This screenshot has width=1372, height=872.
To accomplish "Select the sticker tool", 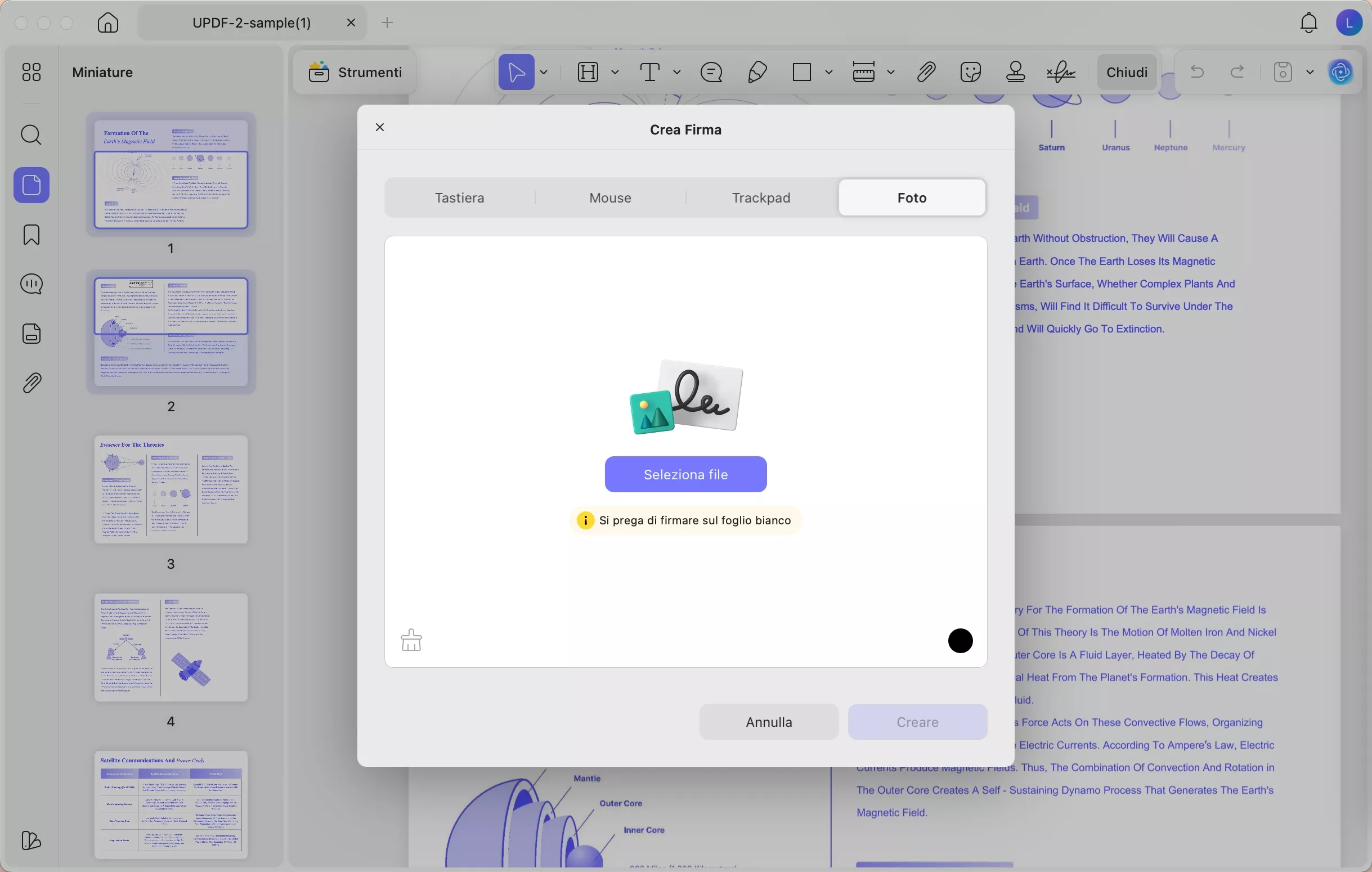I will click(970, 72).
